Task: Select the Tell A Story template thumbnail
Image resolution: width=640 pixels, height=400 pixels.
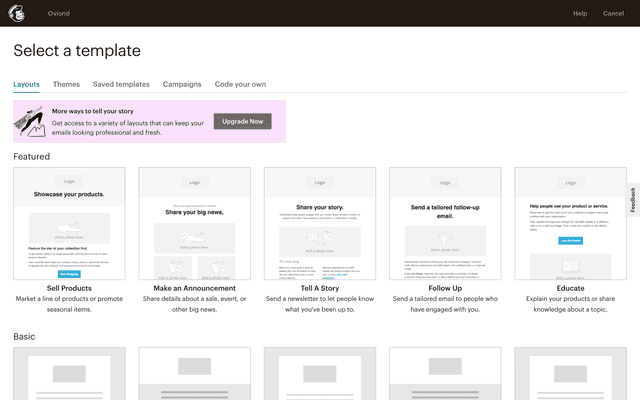Action: pos(320,223)
